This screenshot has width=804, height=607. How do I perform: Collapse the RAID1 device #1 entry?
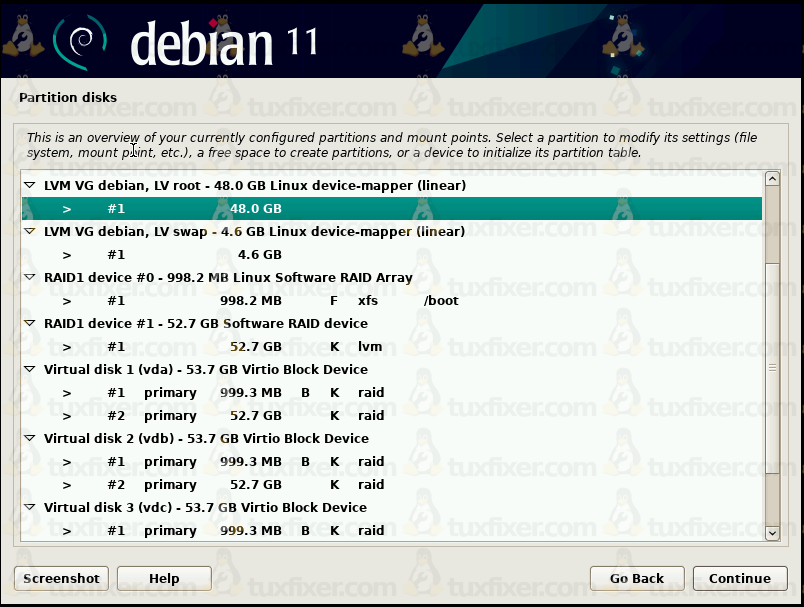click(29, 324)
